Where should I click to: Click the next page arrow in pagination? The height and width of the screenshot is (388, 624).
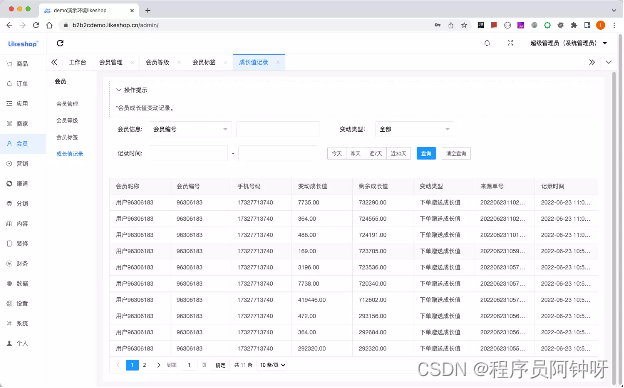pyautogui.click(x=158, y=365)
